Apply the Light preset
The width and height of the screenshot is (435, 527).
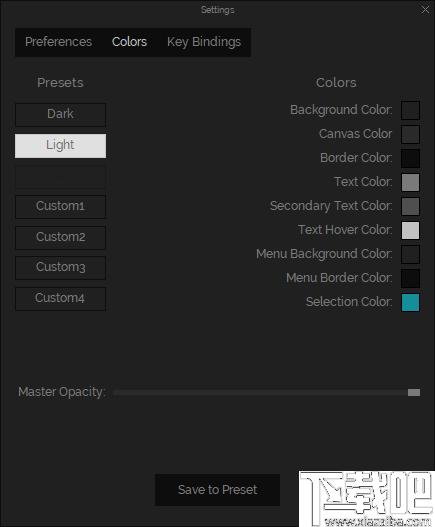(x=61, y=146)
